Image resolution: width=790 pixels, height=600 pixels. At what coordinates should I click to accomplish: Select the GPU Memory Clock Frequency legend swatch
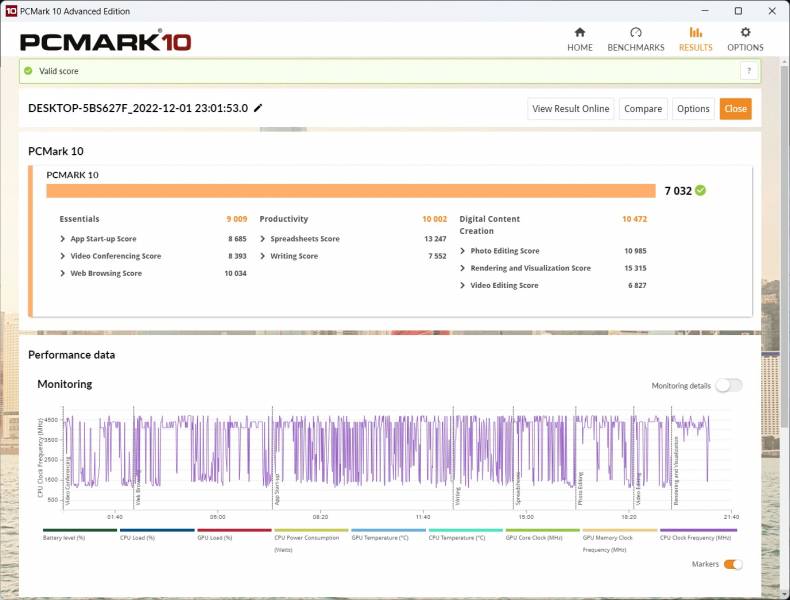point(620,530)
